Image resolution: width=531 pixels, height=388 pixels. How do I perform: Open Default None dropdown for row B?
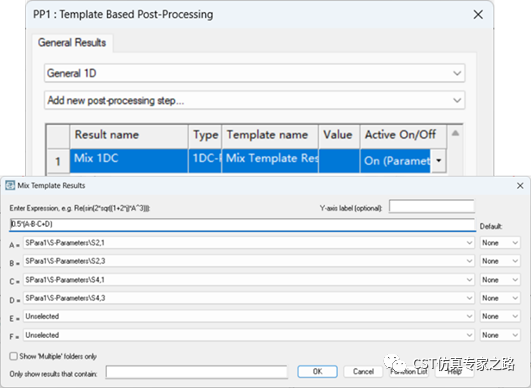(x=500, y=261)
